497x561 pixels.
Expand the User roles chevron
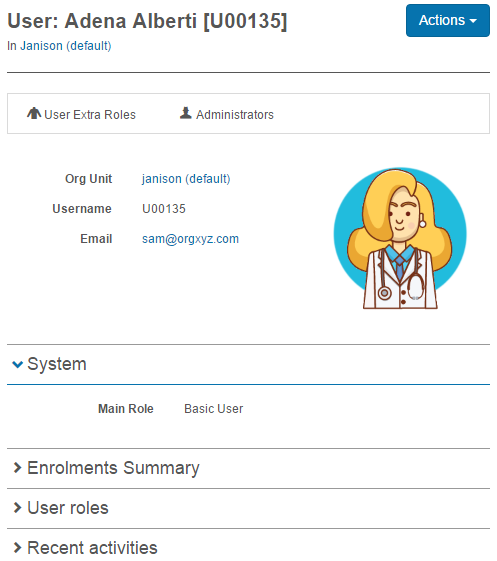pyautogui.click(x=17, y=507)
